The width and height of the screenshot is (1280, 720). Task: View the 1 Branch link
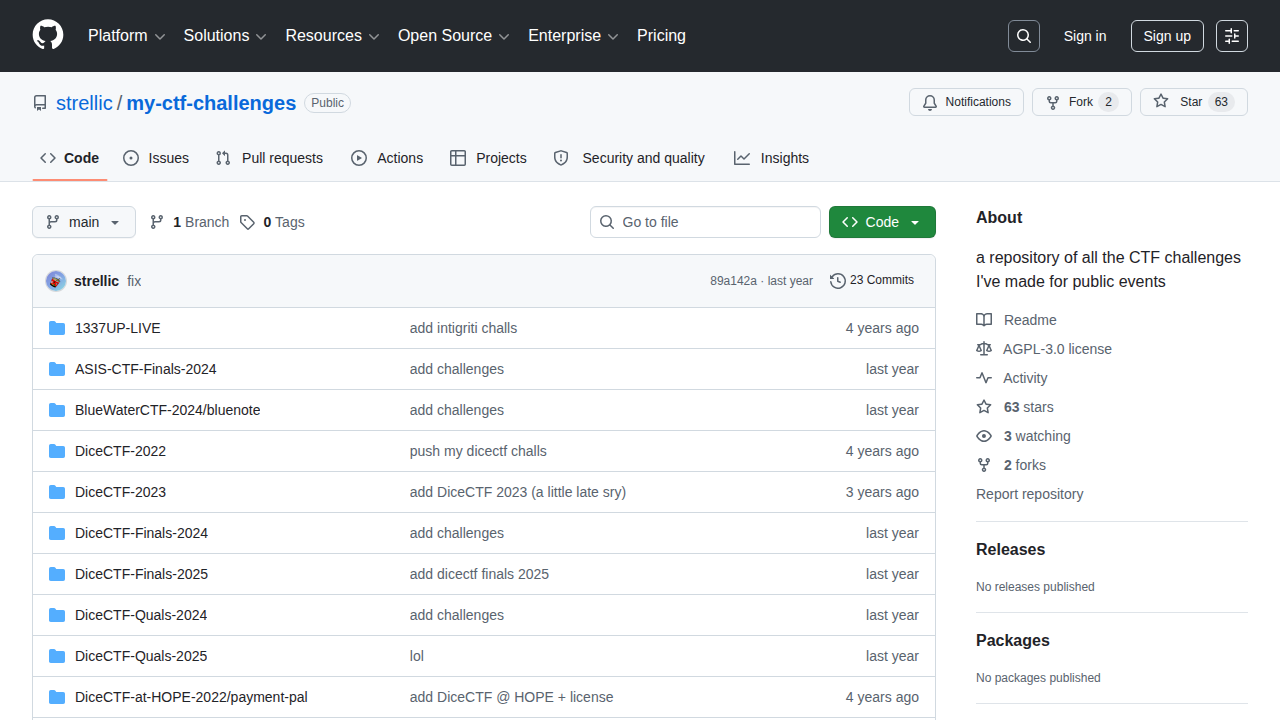189,222
